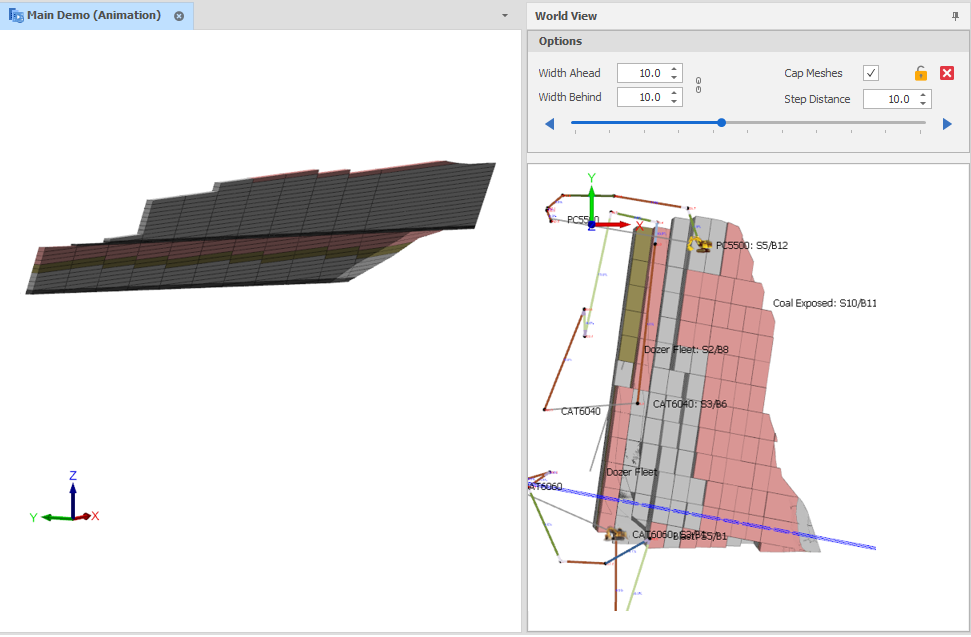Click the Options section header
Viewport: 971px width, 637px height.
point(560,41)
